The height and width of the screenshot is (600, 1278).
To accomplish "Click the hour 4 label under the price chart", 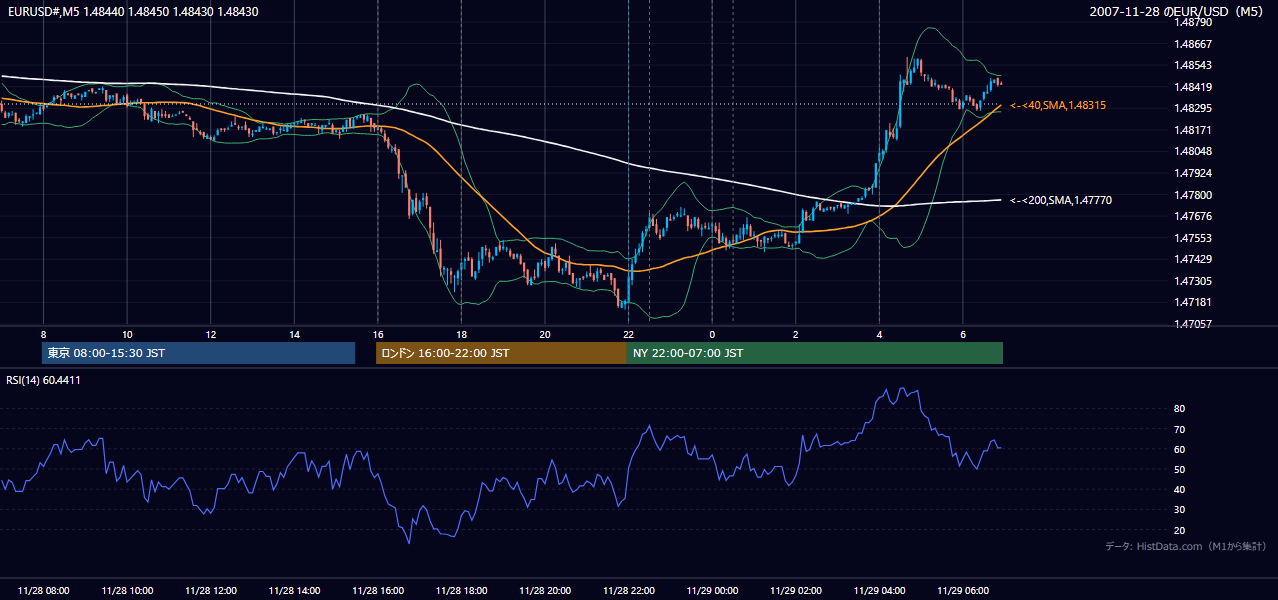I will (879, 334).
